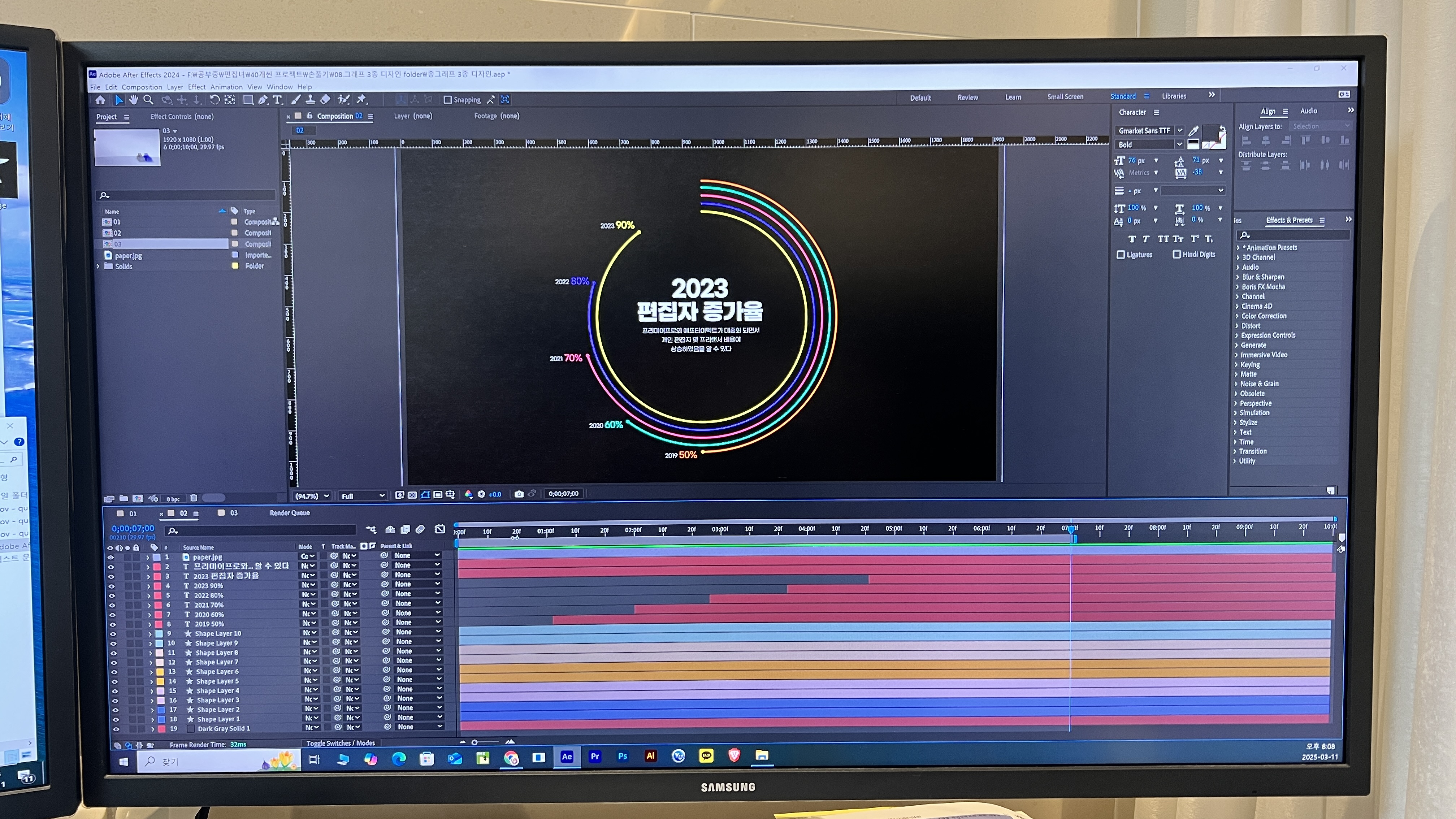
Task: Click the Home icon in toolbar
Action: pyautogui.click(x=100, y=100)
